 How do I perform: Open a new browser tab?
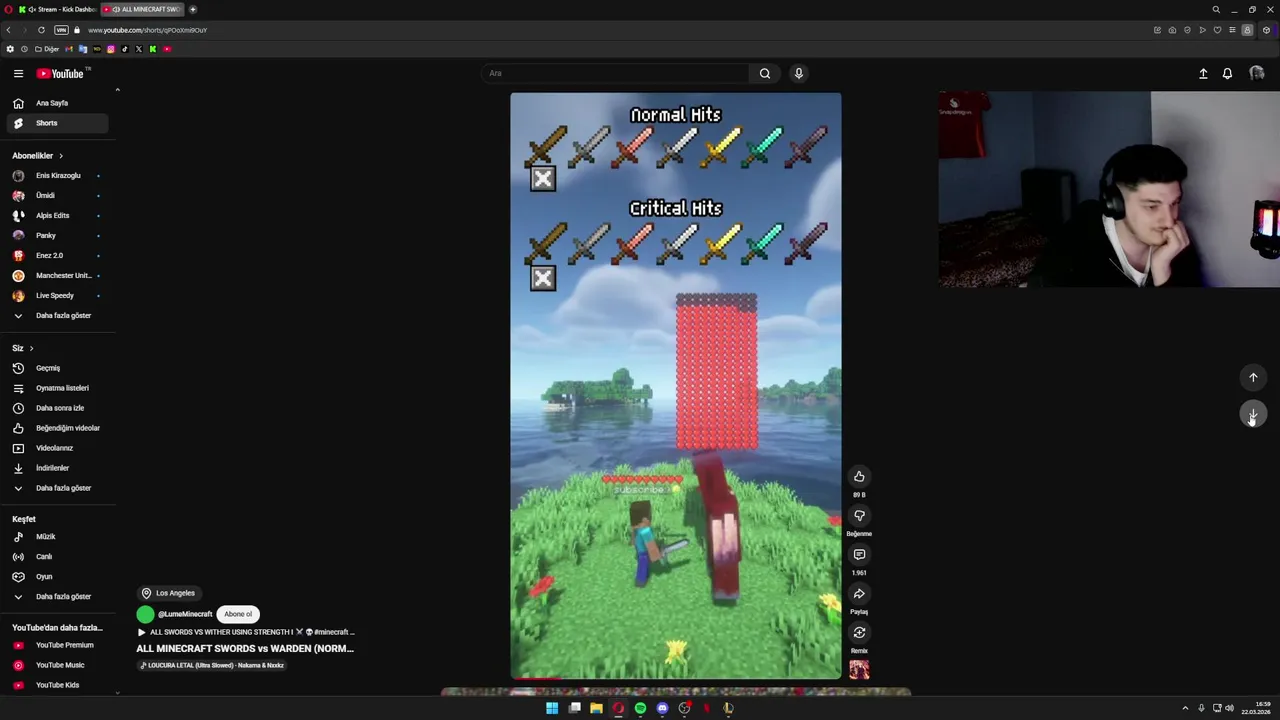click(x=193, y=9)
